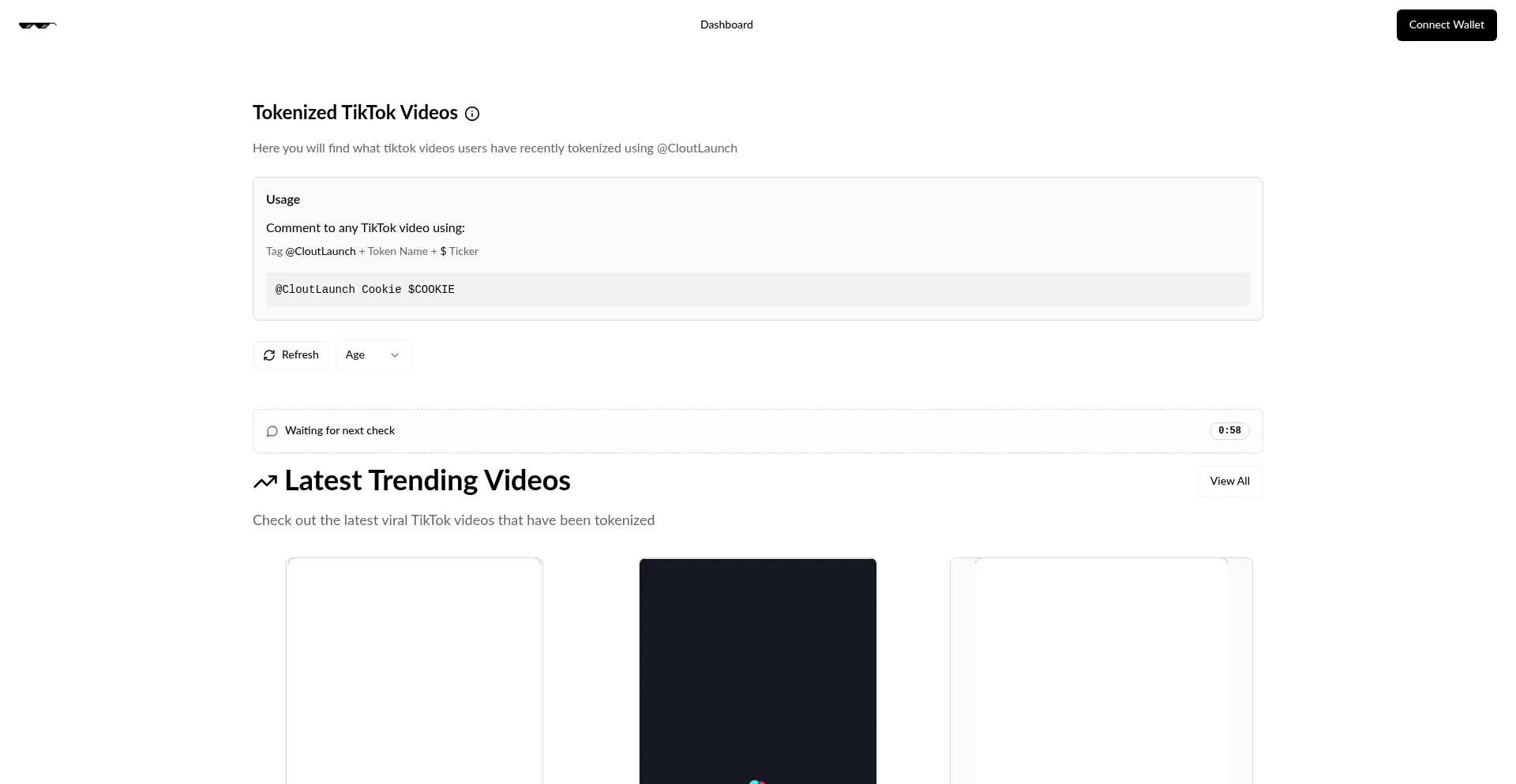This screenshot has width=1516, height=784.
Task: Click the Usage heading in instructions box
Action: pyautogui.click(x=283, y=200)
